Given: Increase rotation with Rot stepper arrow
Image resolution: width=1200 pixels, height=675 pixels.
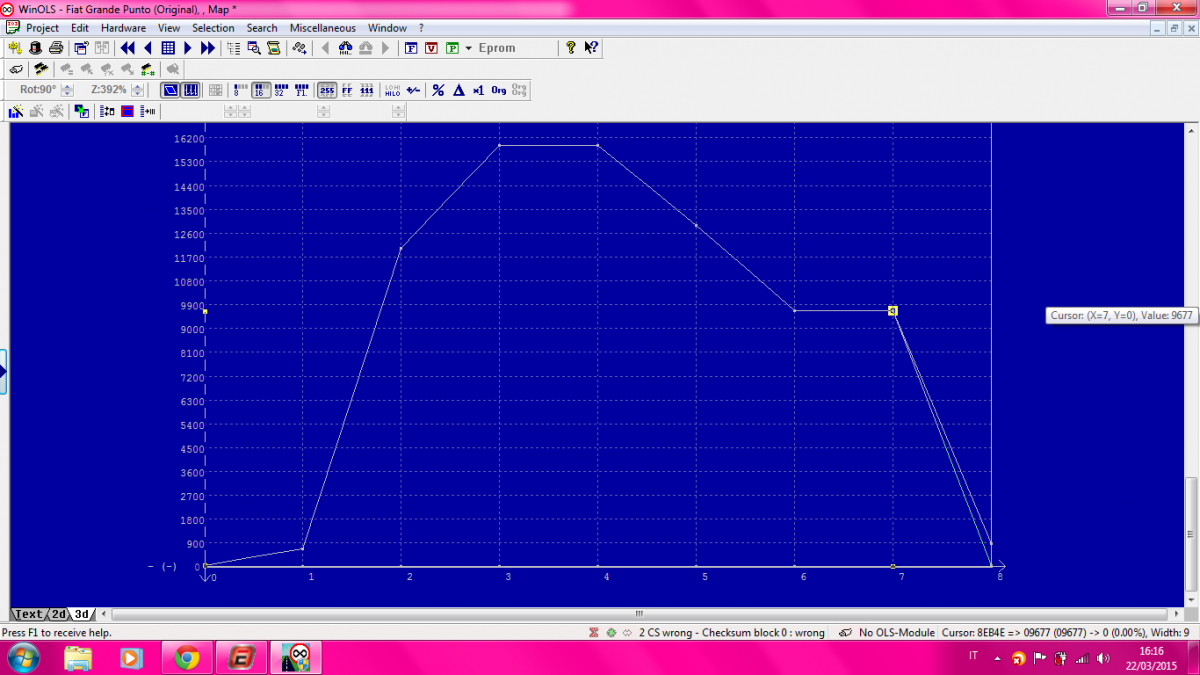Looking at the screenshot, I should pos(67,87).
